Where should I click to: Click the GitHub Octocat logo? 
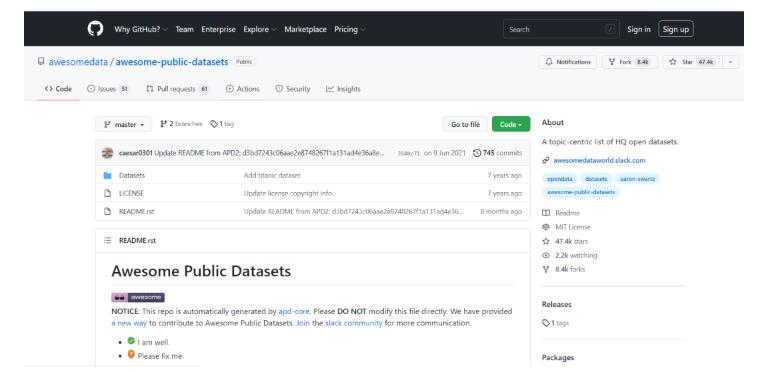(x=95, y=29)
